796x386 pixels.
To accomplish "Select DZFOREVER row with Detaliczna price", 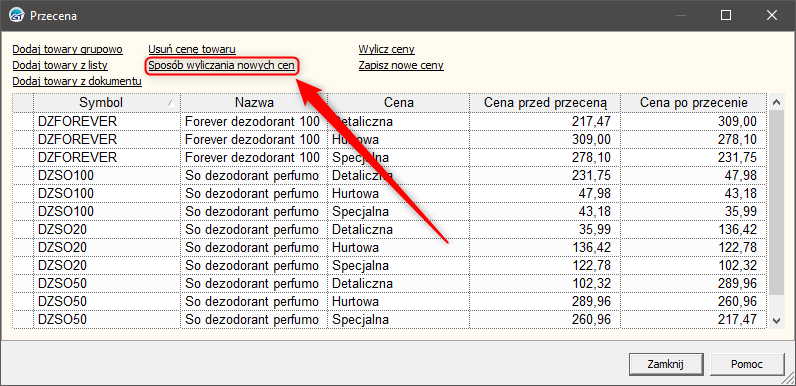I will tap(390, 121).
